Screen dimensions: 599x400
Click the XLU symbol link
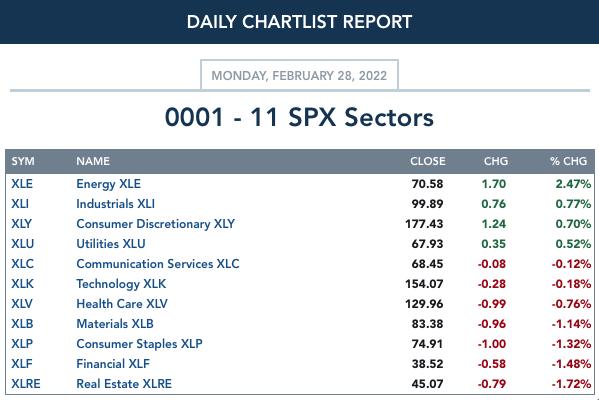click(23, 244)
